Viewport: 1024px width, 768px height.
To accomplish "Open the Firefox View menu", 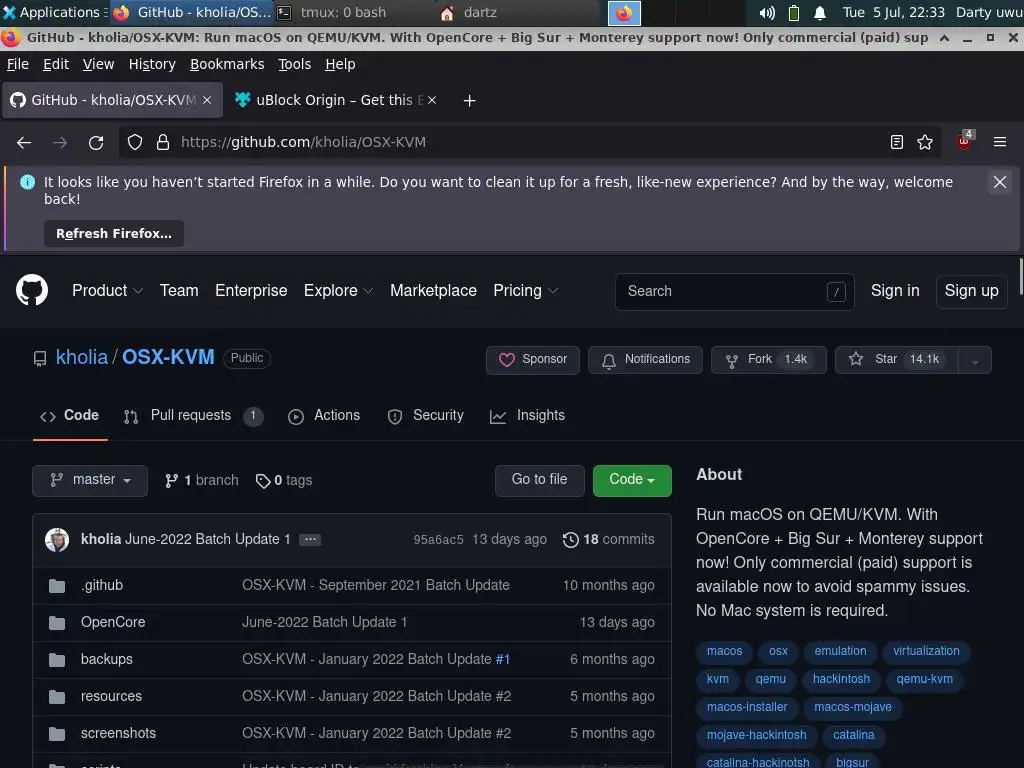I will [x=98, y=65].
